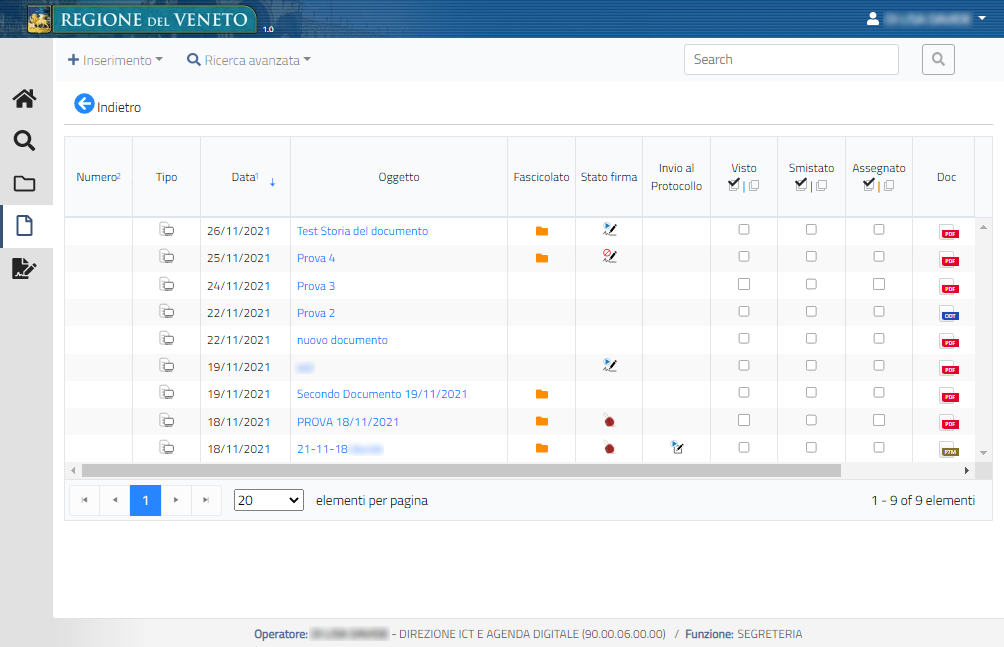The width and height of the screenshot is (1004, 647).
Task: Sort by the Data column header
Action: click(245, 177)
